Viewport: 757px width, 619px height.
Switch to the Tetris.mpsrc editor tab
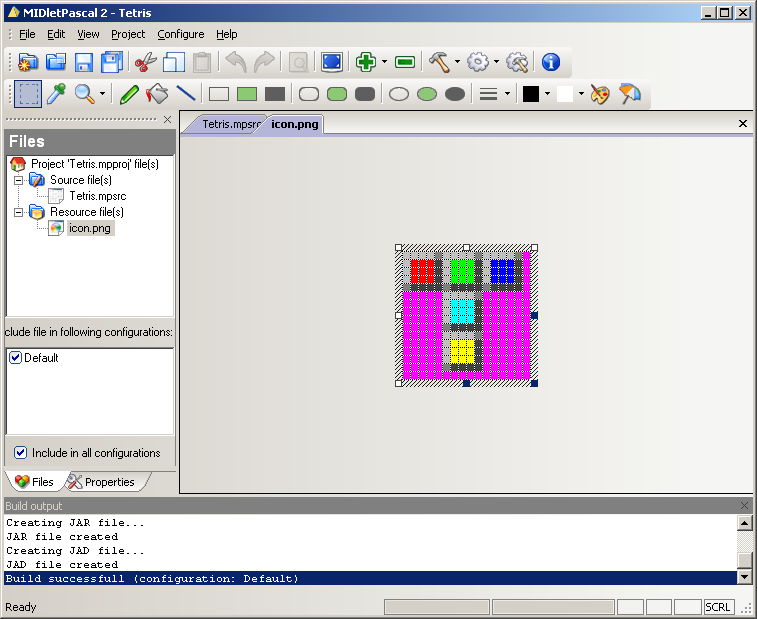tap(230, 124)
